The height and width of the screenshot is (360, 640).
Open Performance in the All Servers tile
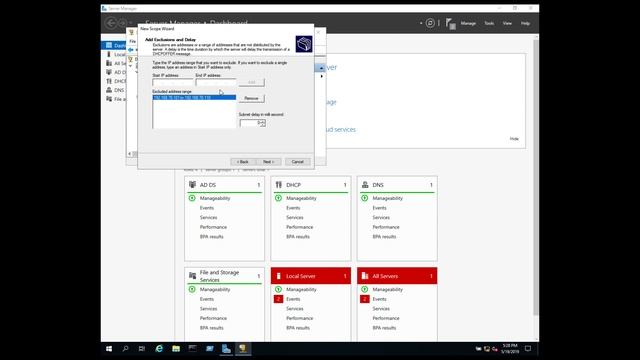tap(386, 318)
